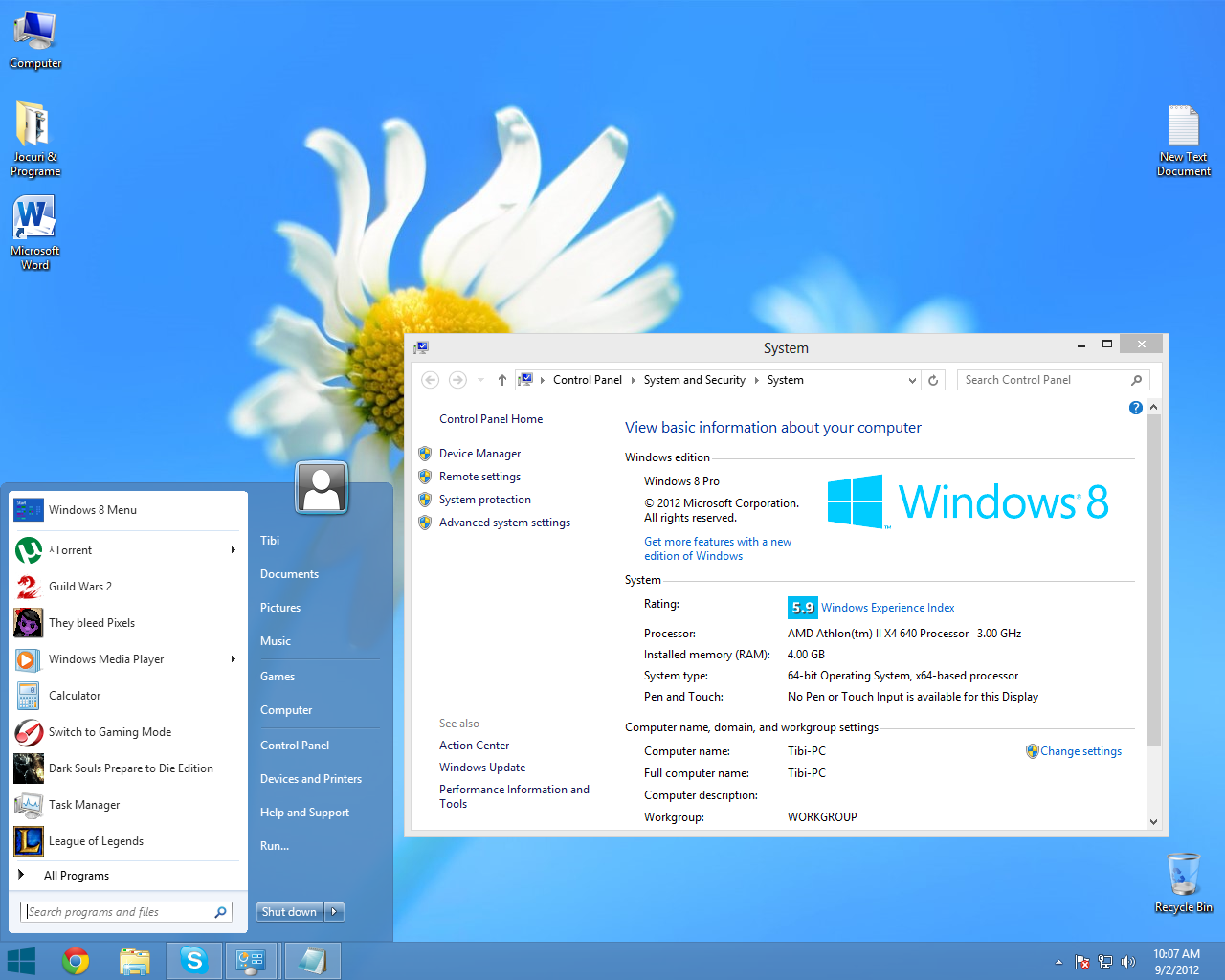This screenshot has height=980, width=1225.
Task: Expand the µTorrent submenu arrow
Action: click(x=234, y=550)
